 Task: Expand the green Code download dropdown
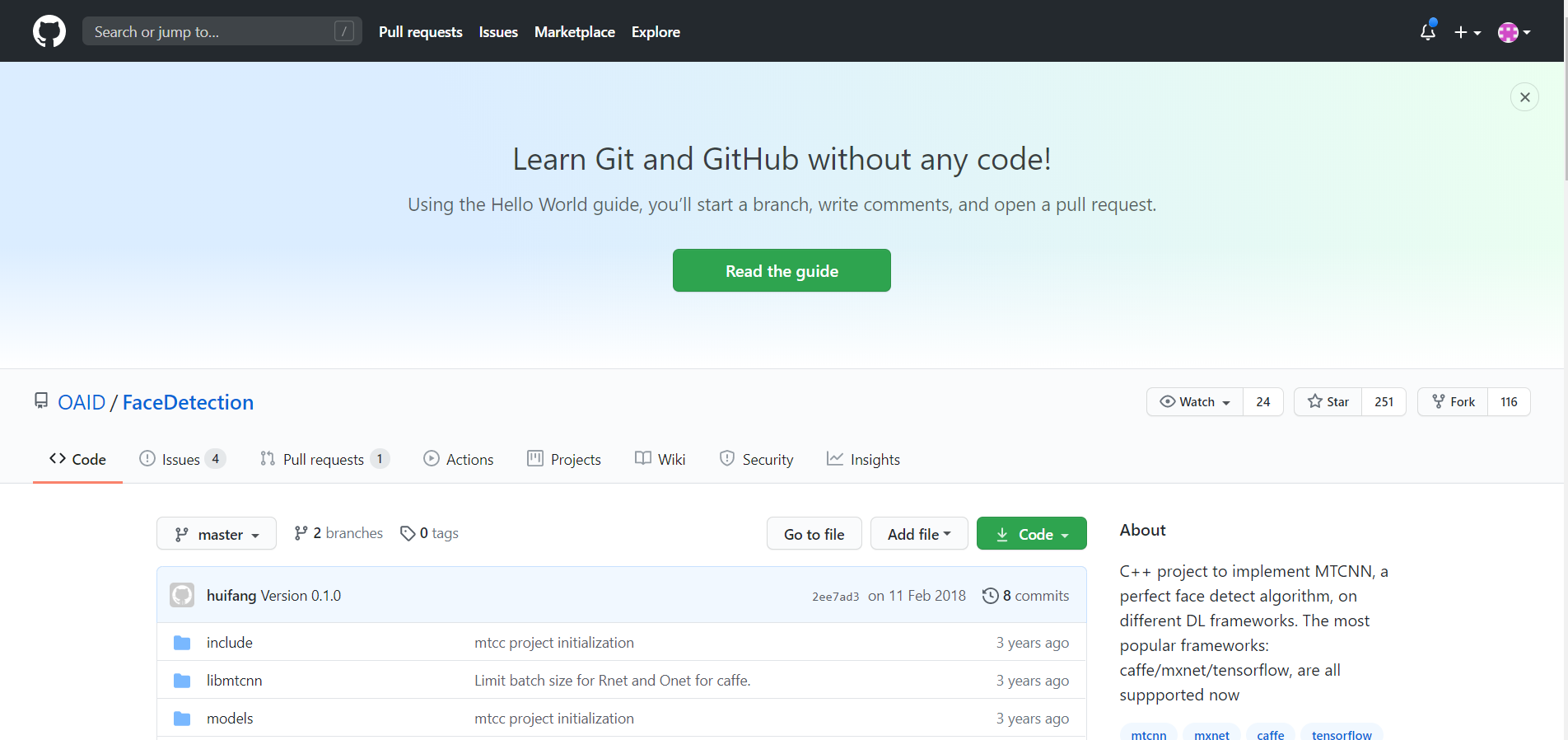click(1031, 534)
